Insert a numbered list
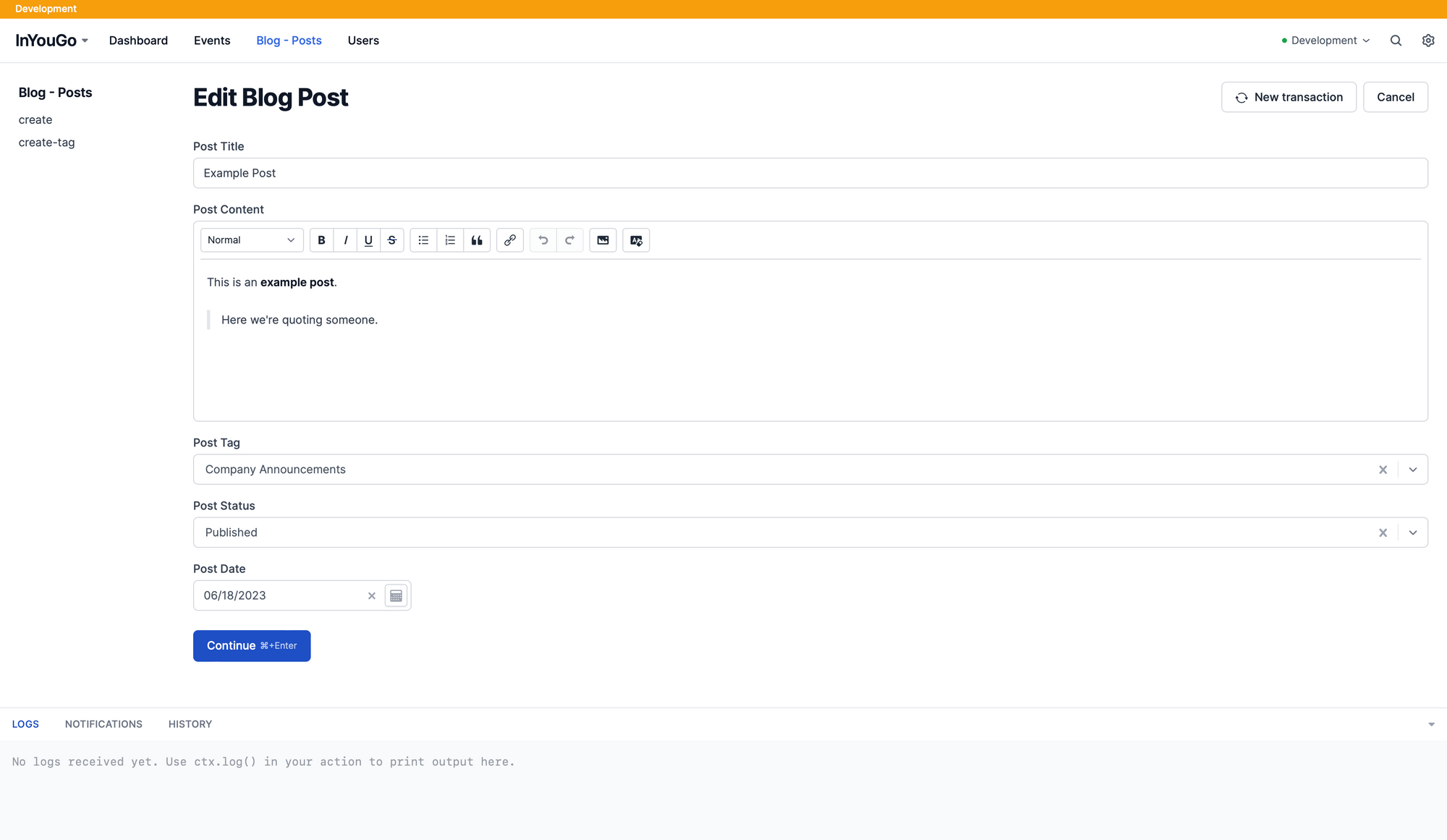 point(450,240)
